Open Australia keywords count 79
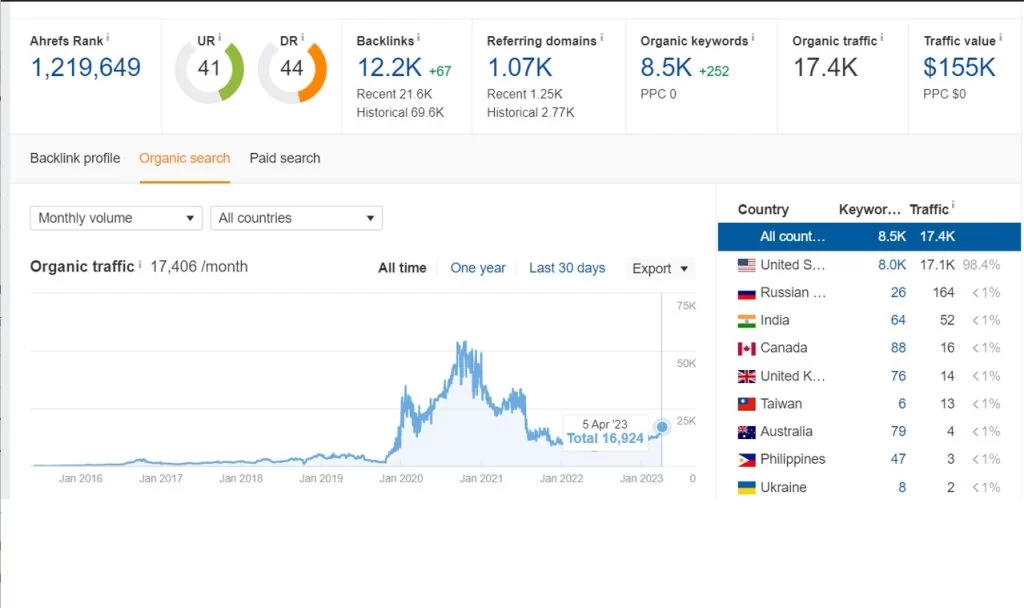 pyautogui.click(x=898, y=432)
